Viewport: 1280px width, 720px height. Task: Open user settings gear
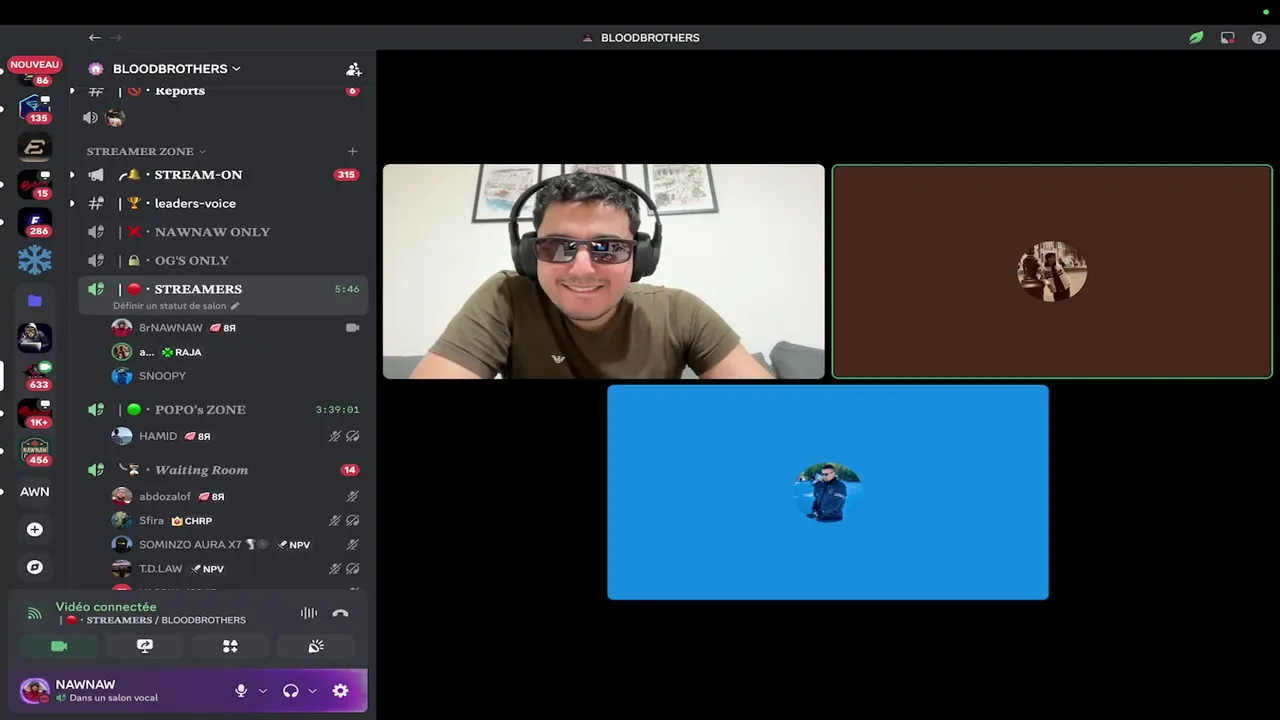(x=340, y=691)
